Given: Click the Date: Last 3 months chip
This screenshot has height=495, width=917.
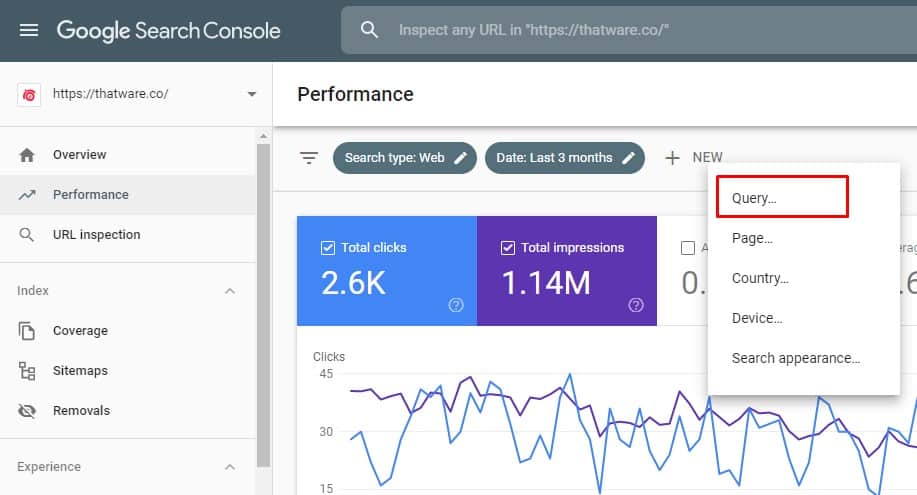Looking at the screenshot, I should [x=565, y=158].
